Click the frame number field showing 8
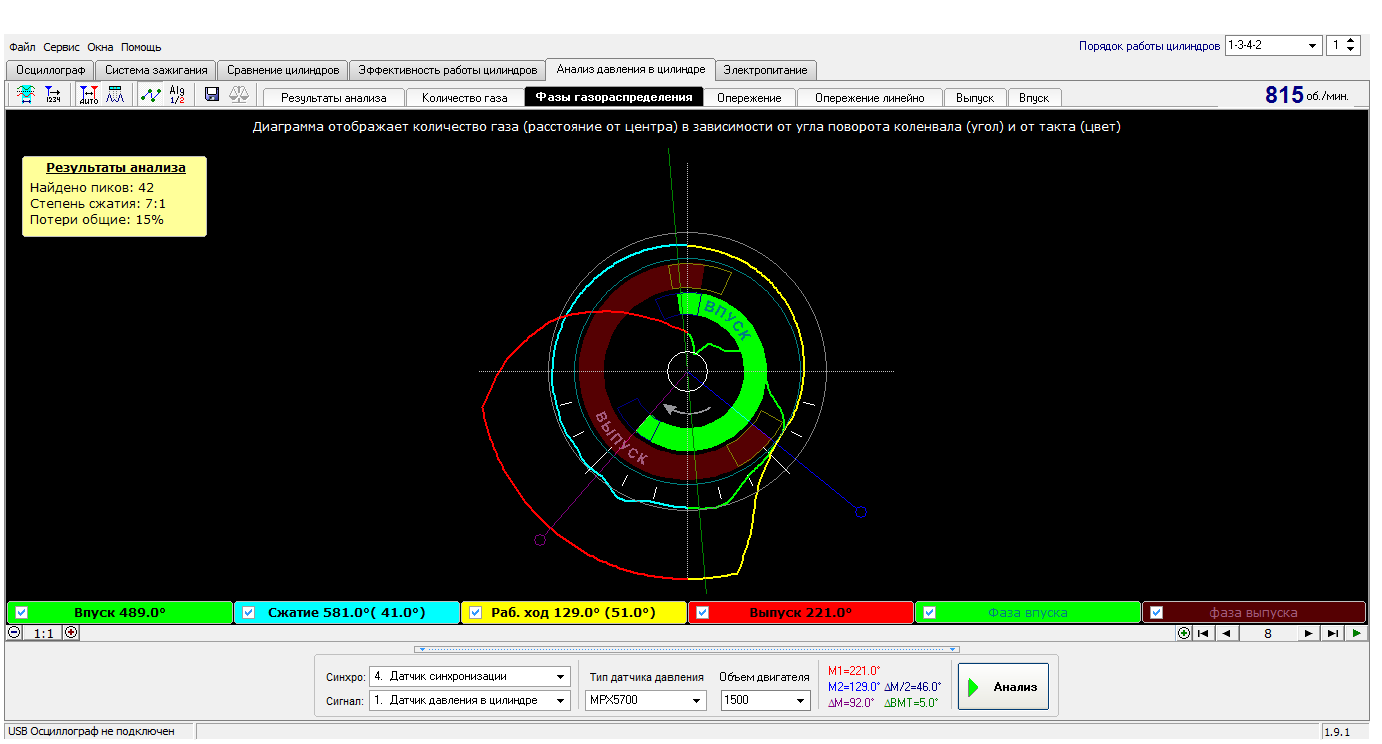 click(x=1268, y=633)
